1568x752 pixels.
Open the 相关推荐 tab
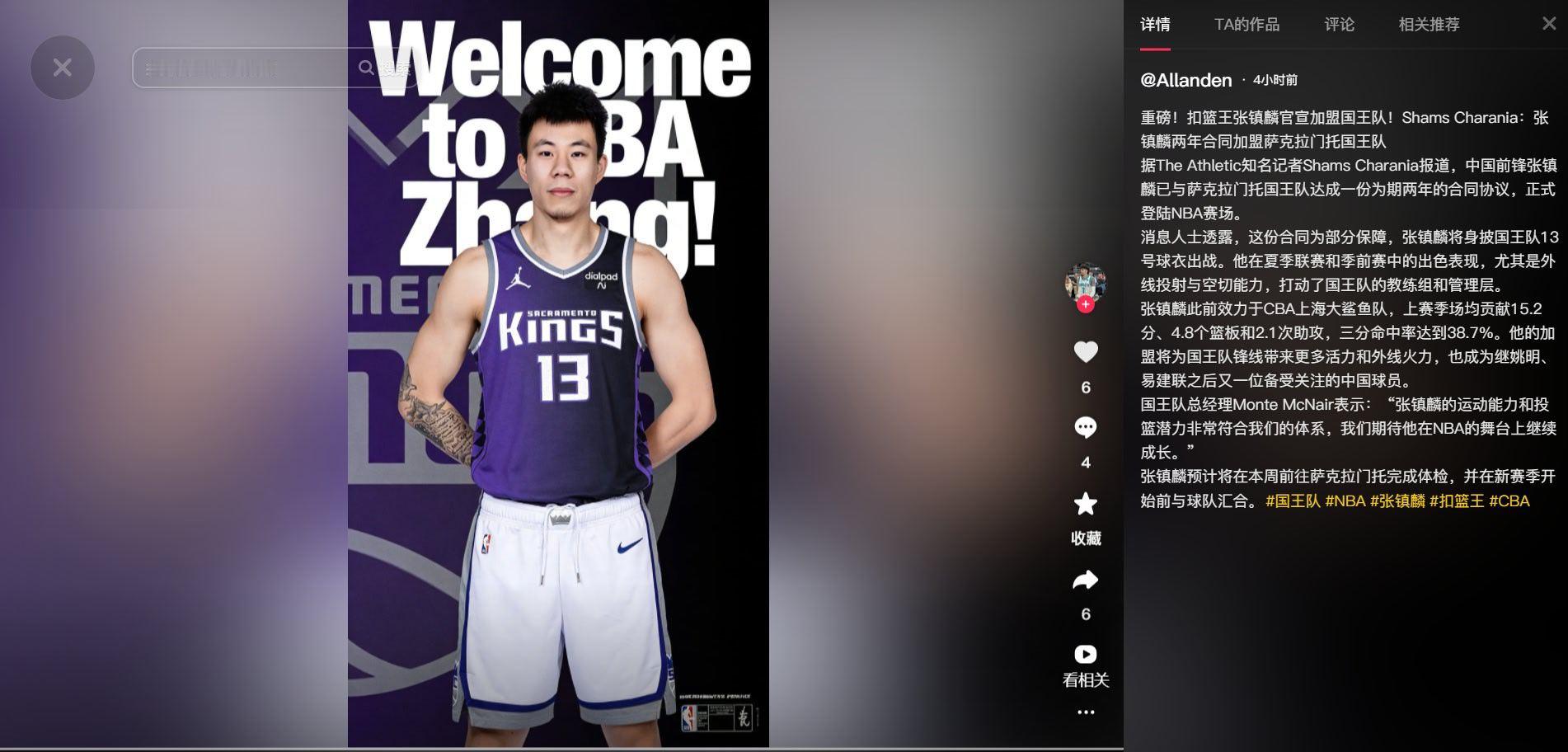[1427, 25]
